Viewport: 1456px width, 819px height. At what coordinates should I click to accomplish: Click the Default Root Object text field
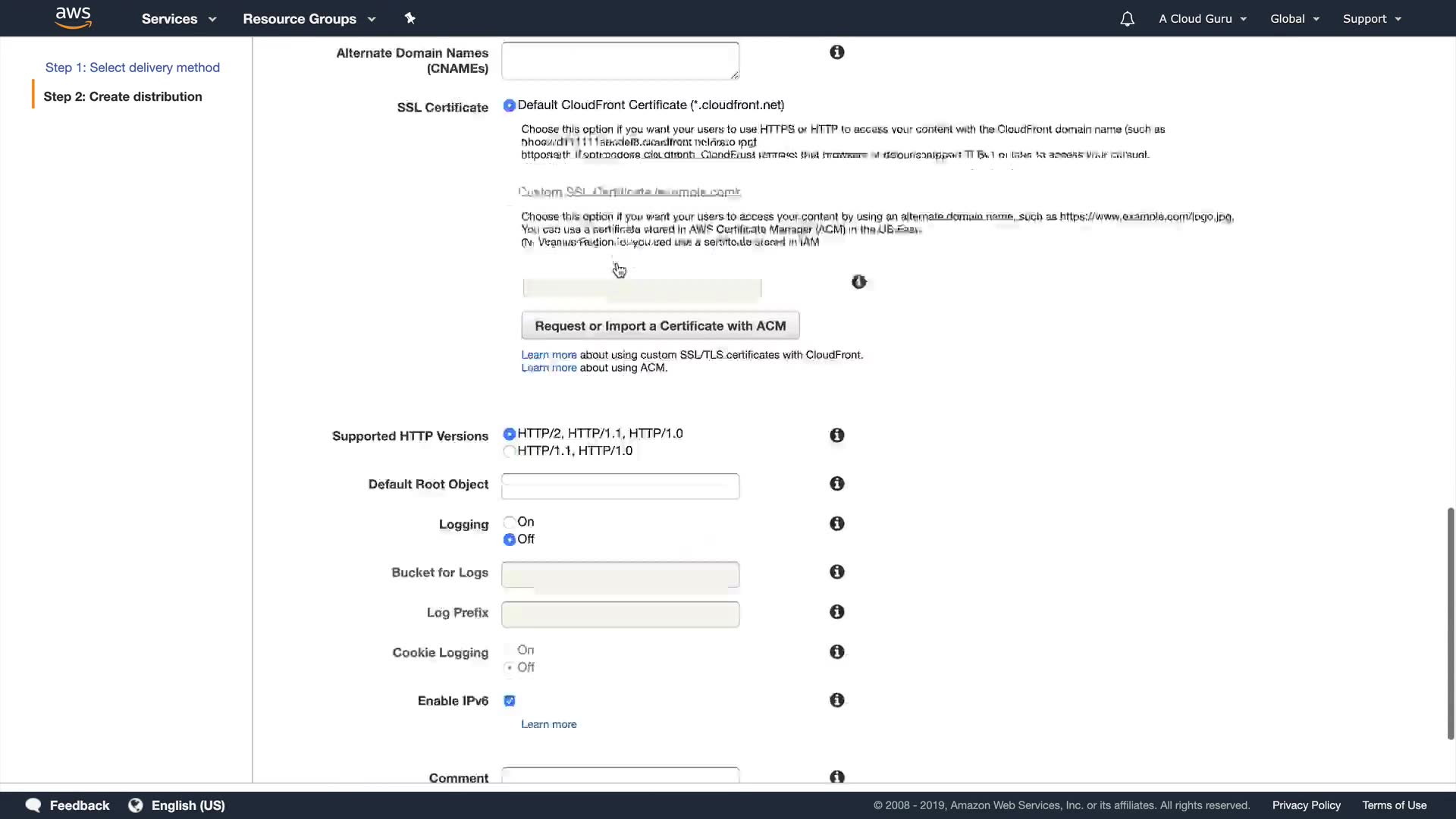click(x=620, y=486)
